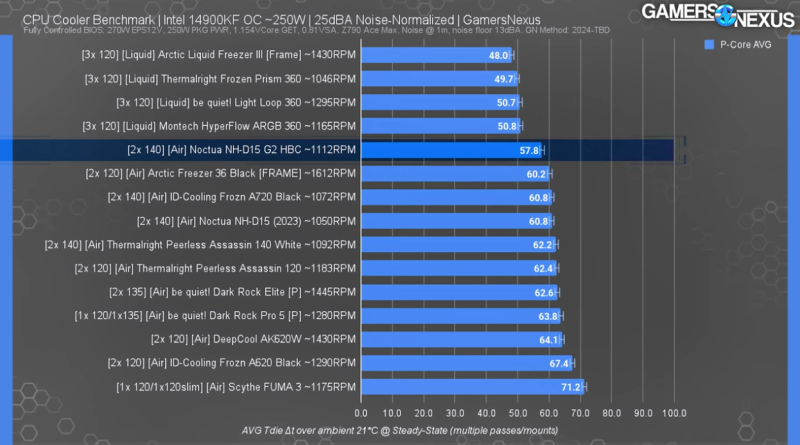Screen dimensions: 800x445
Task: Select the Thermalright Frozen Prism 360 label
Action: tap(220, 79)
